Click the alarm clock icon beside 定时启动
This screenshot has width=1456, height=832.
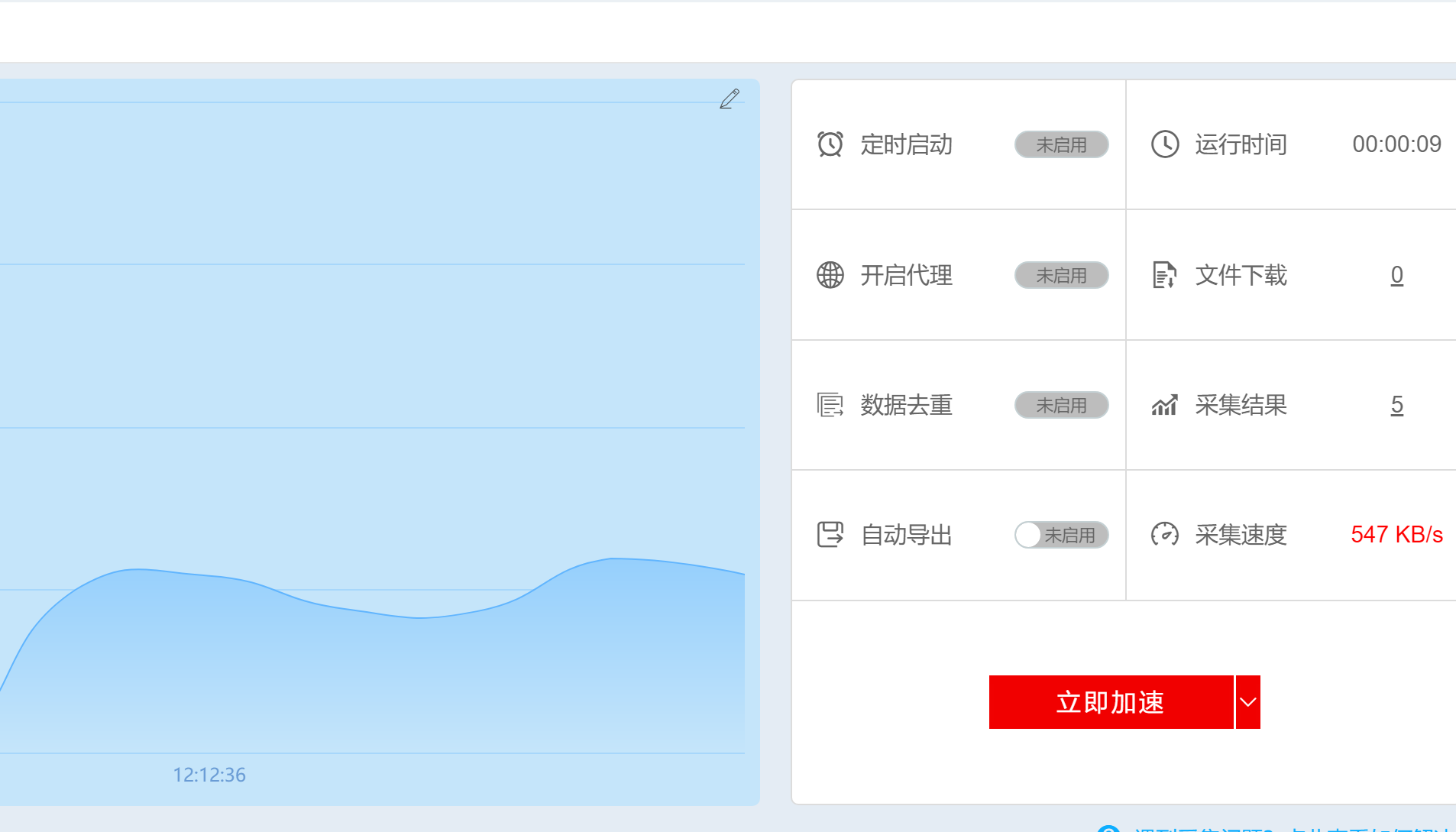[830, 144]
